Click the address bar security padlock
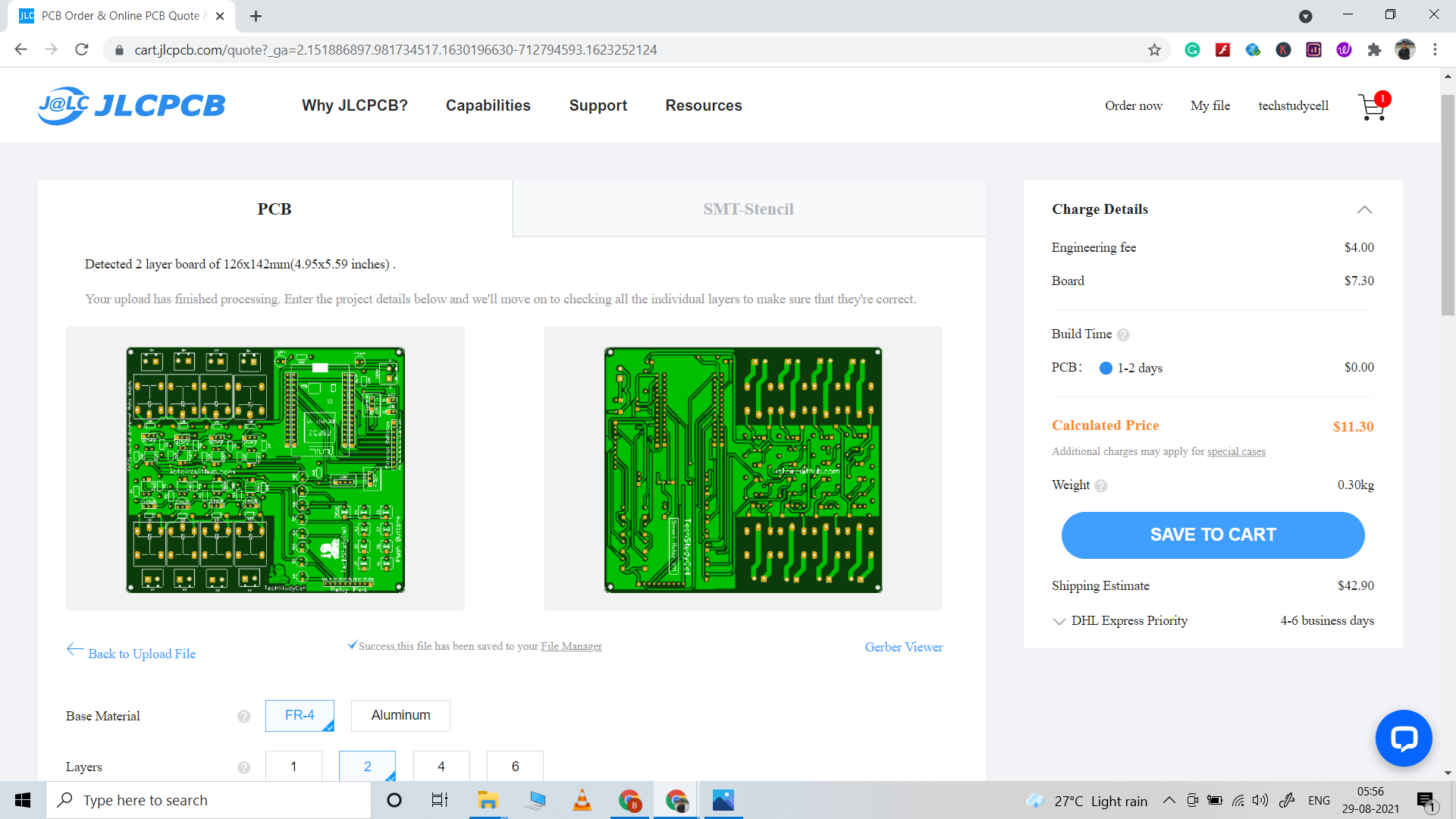1456x819 pixels. click(x=118, y=50)
